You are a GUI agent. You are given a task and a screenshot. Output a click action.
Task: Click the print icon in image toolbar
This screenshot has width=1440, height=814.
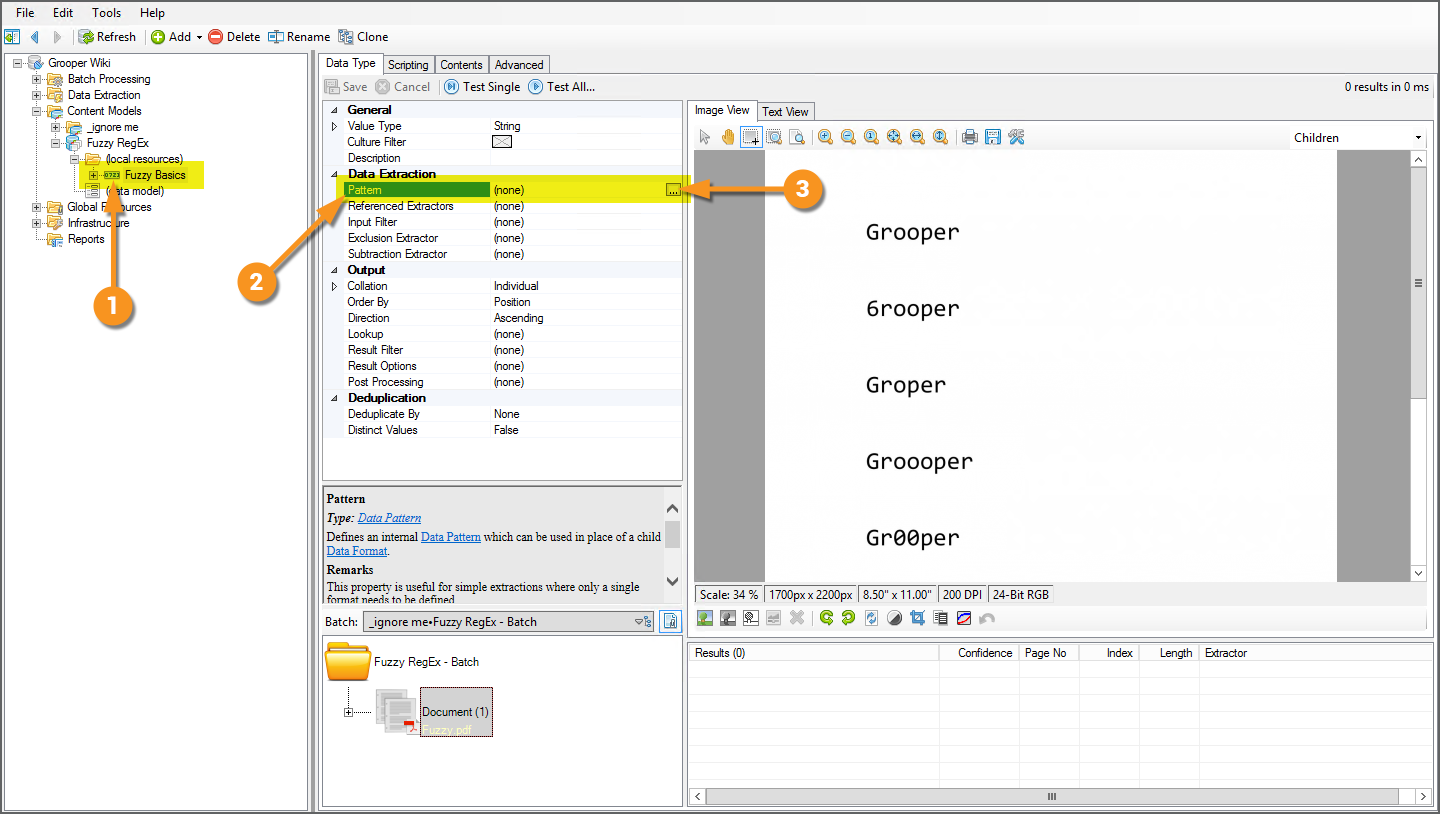click(970, 137)
